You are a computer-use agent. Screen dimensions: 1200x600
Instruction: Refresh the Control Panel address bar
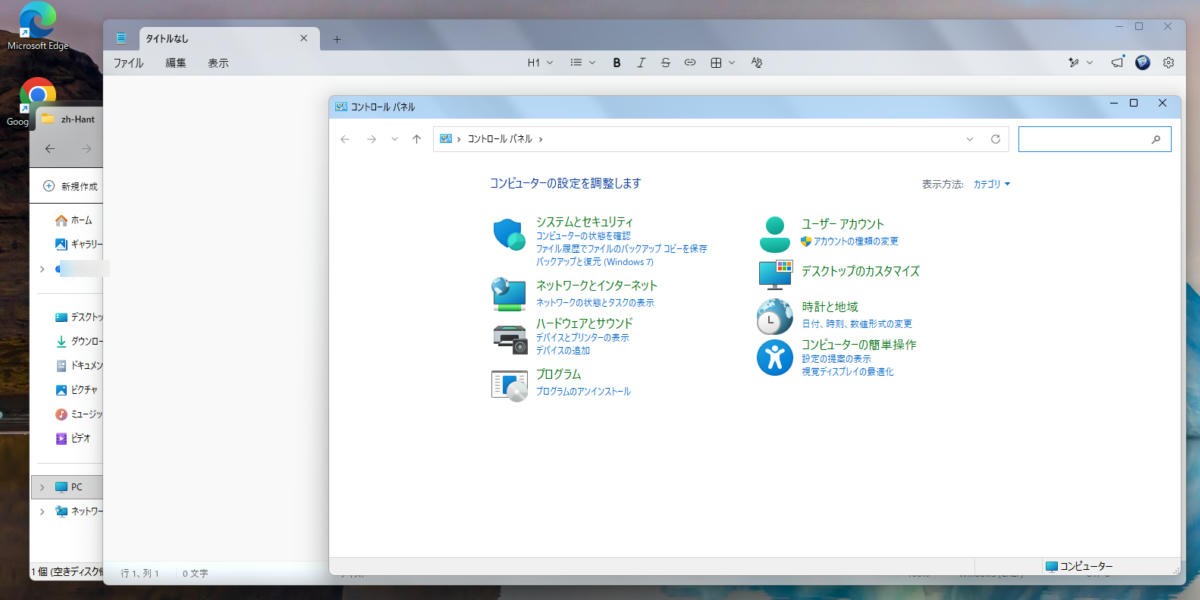[995, 139]
